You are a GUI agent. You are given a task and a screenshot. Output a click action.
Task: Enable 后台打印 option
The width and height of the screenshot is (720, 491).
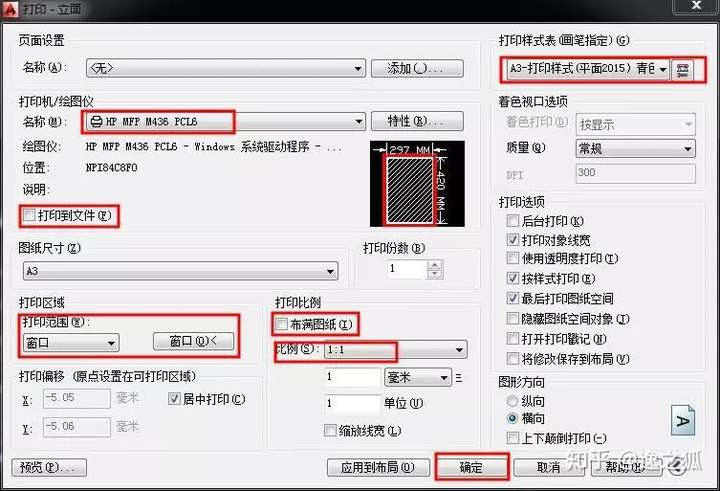click(x=513, y=221)
